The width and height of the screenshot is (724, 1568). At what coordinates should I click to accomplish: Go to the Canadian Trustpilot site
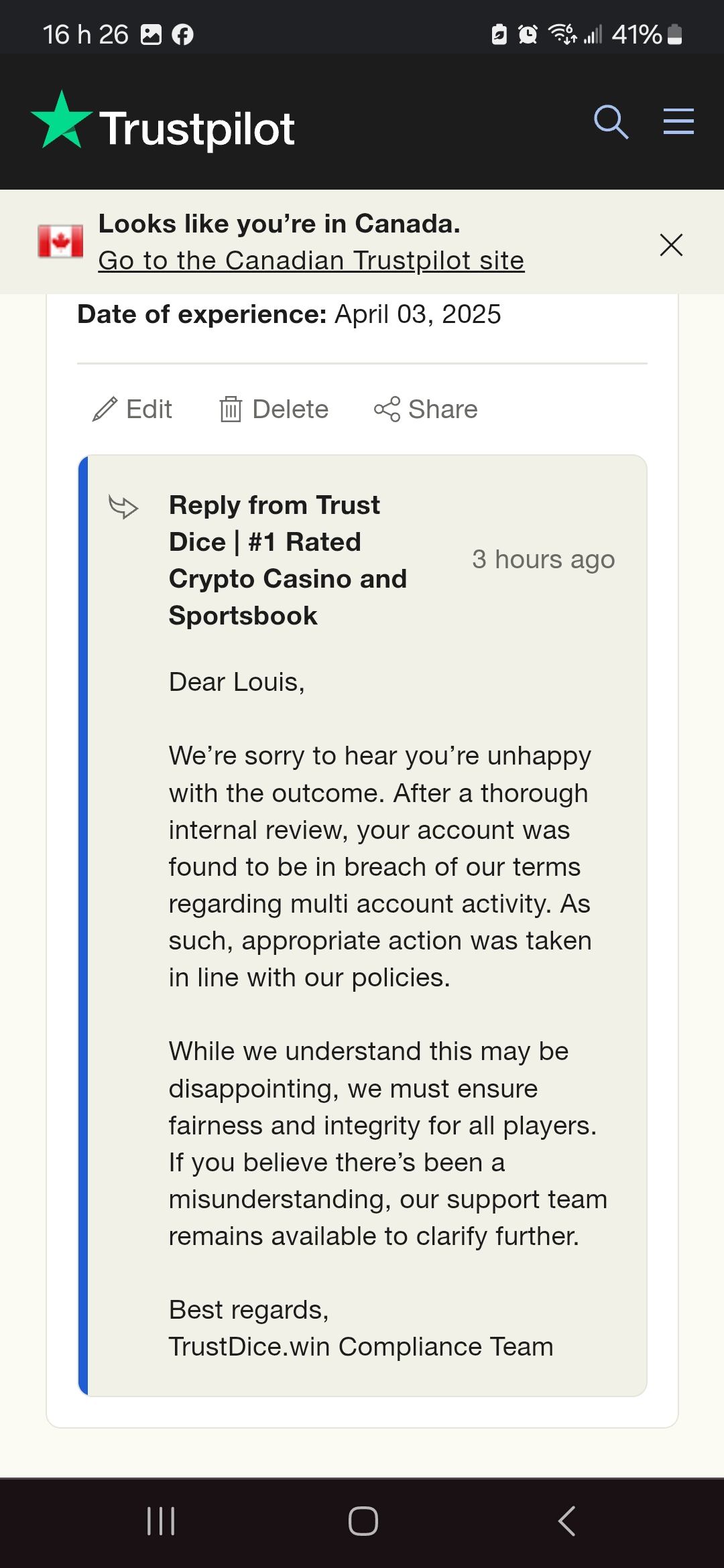pyautogui.click(x=311, y=261)
